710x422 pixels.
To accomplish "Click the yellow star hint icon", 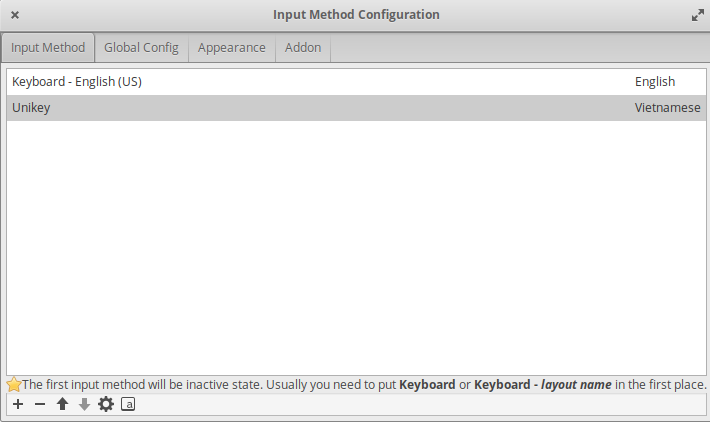I will coord(14,384).
